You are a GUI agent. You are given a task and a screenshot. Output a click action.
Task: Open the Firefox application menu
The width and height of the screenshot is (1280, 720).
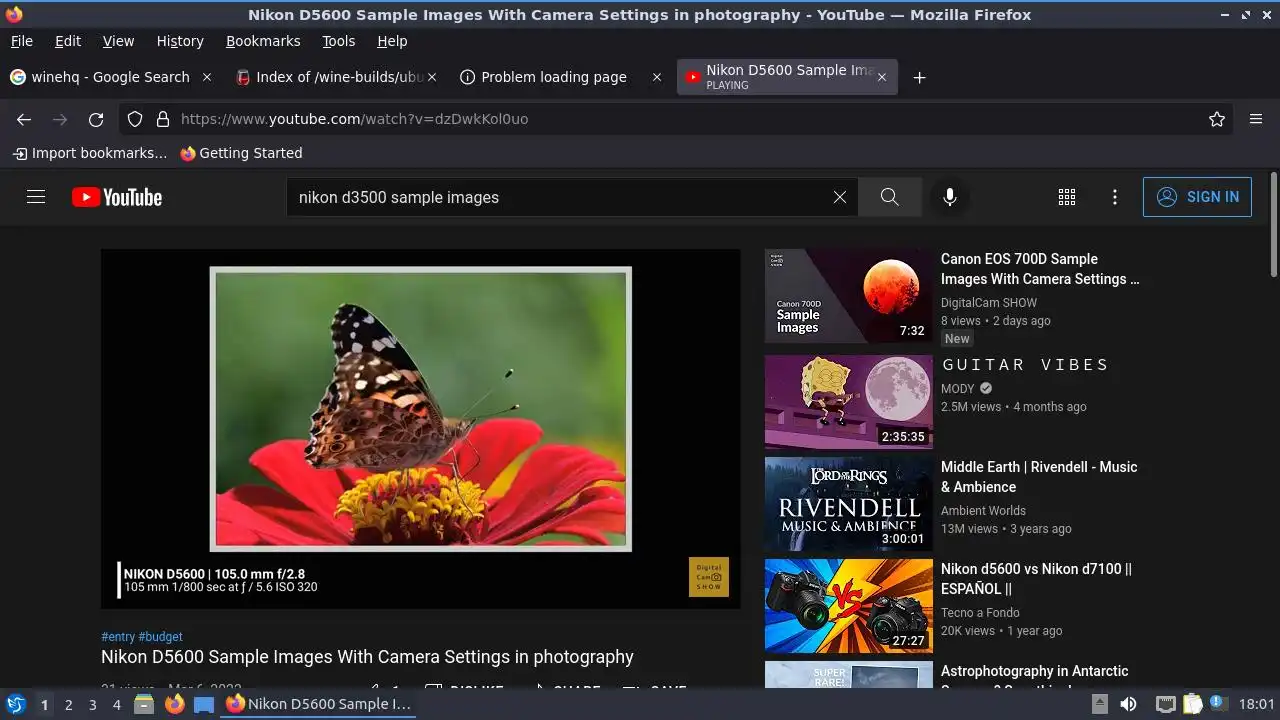pos(1256,119)
